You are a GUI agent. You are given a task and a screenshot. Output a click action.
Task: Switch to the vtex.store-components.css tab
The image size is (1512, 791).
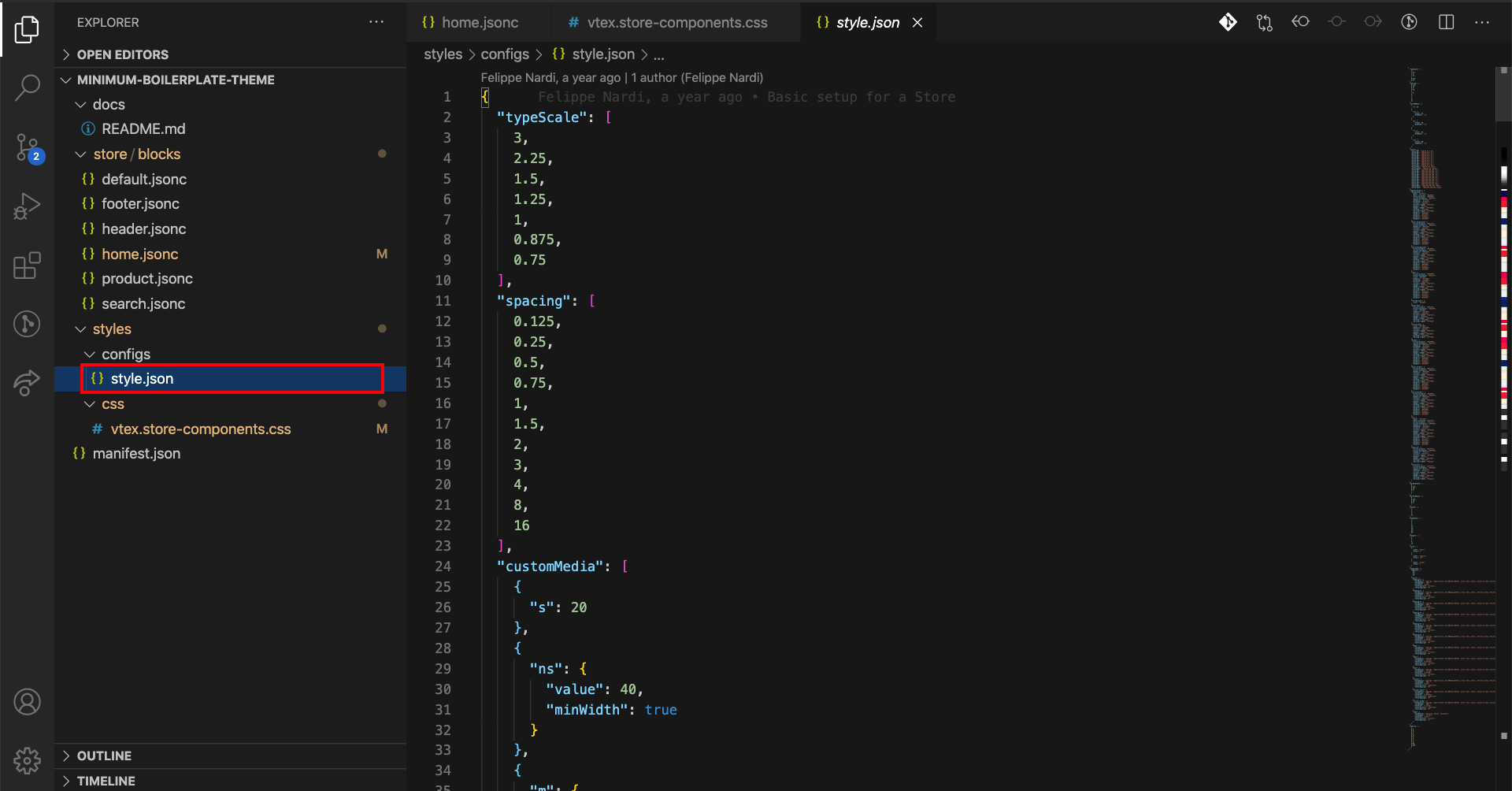click(675, 23)
